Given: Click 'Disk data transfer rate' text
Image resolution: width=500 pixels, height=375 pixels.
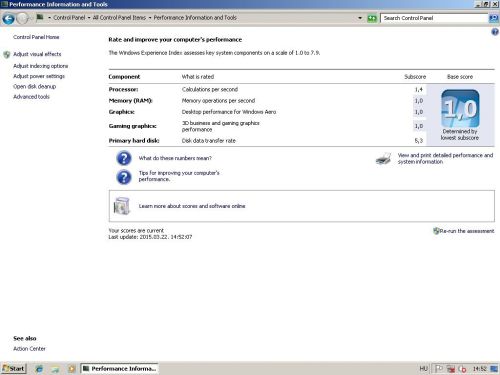Looking at the screenshot, I should pyautogui.click(x=209, y=141).
